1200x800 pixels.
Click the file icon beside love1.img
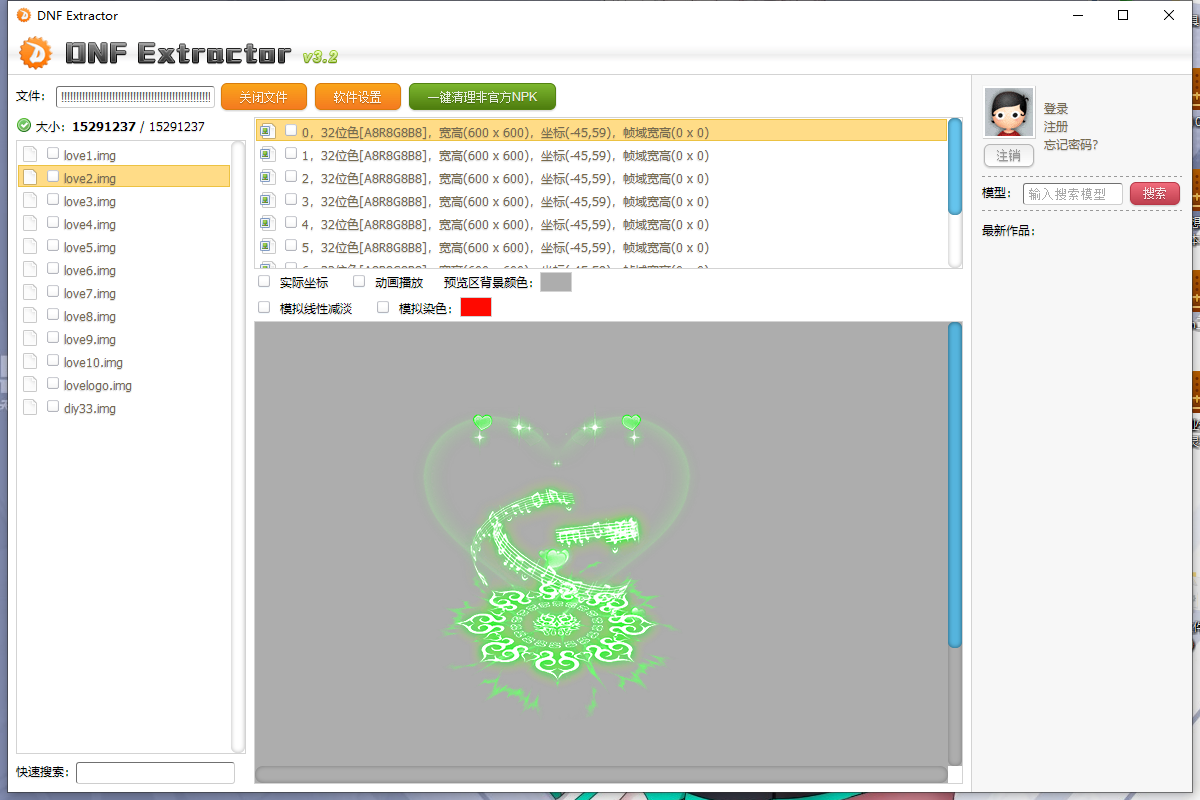(x=30, y=155)
